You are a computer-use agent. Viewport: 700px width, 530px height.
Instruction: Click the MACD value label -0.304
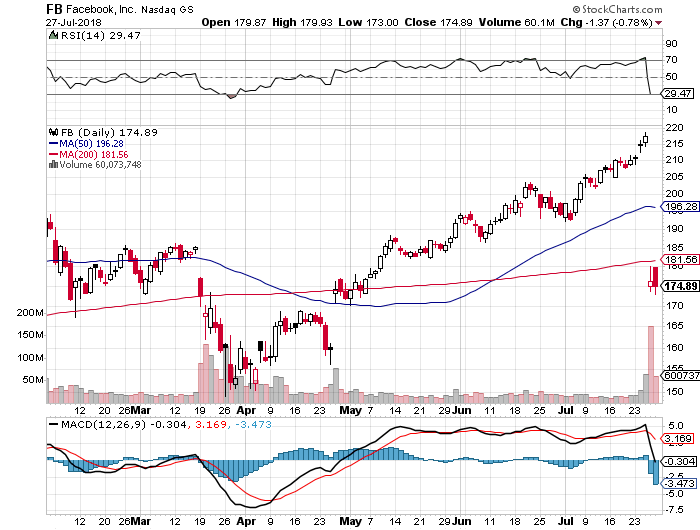click(680, 461)
